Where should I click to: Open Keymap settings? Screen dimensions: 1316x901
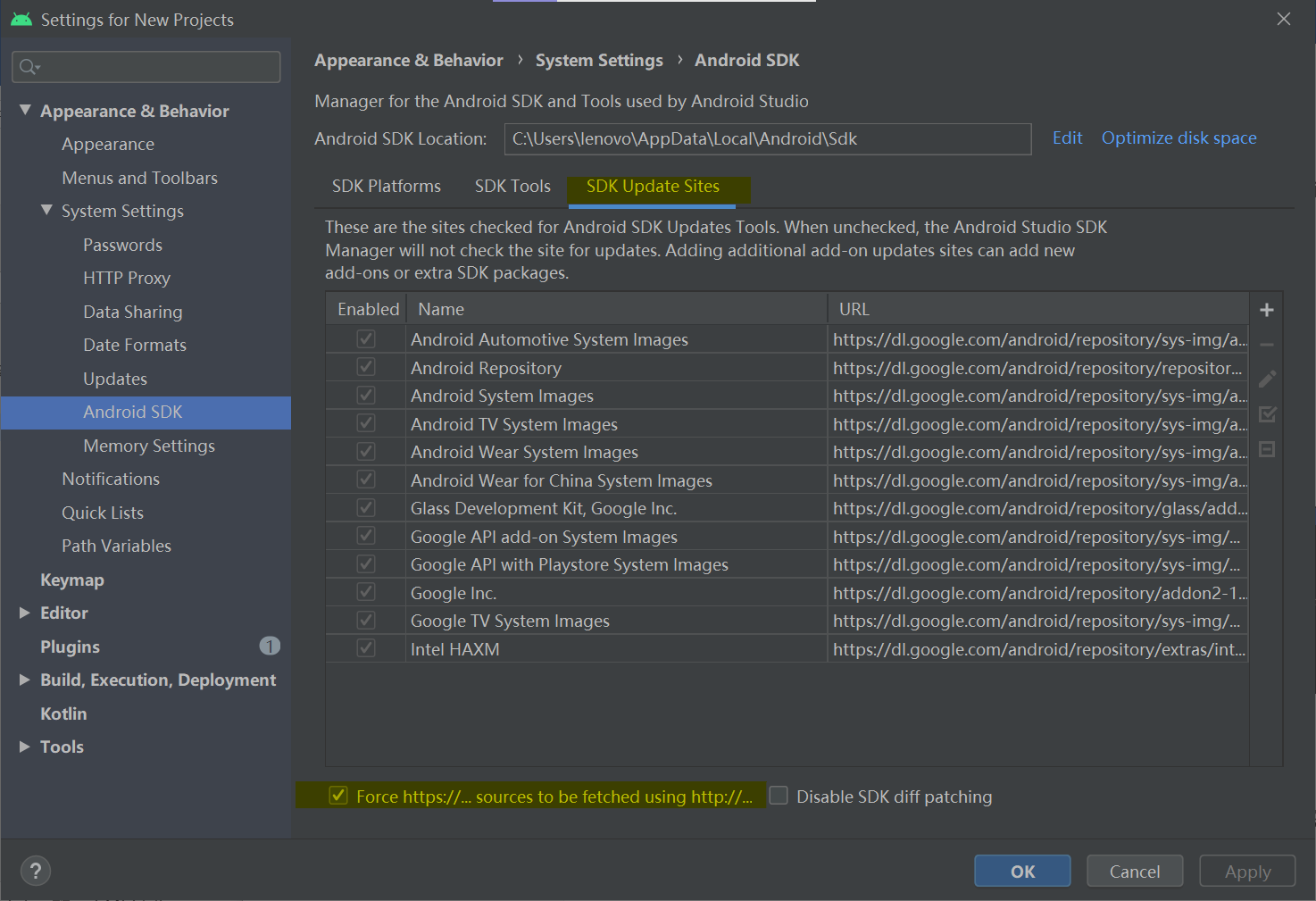pyautogui.click(x=72, y=580)
